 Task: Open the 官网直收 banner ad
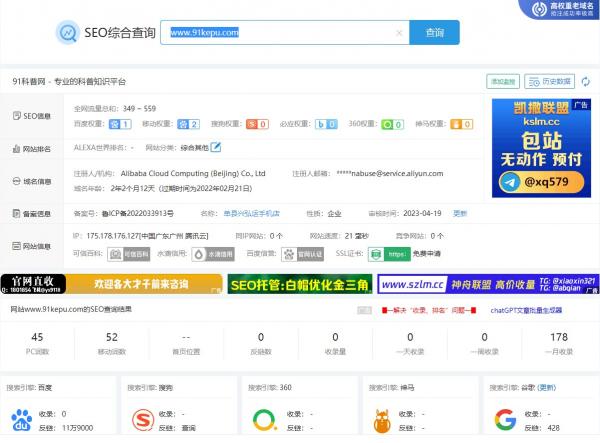click(111, 284)
